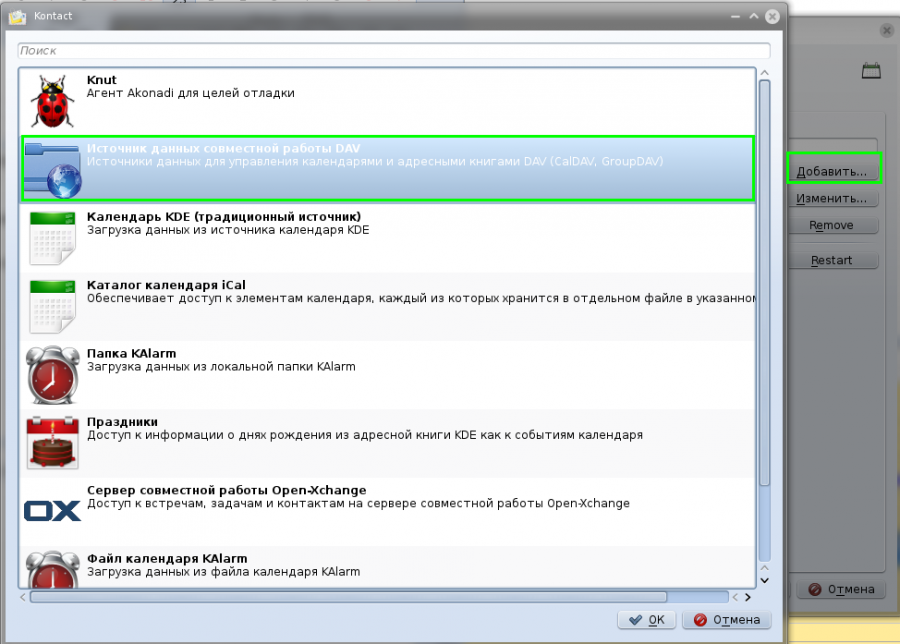Image resolution: width=900 pixels, height=644 pixels.
Task: Select Праздники entry title
Action: [x=122, y=422]
